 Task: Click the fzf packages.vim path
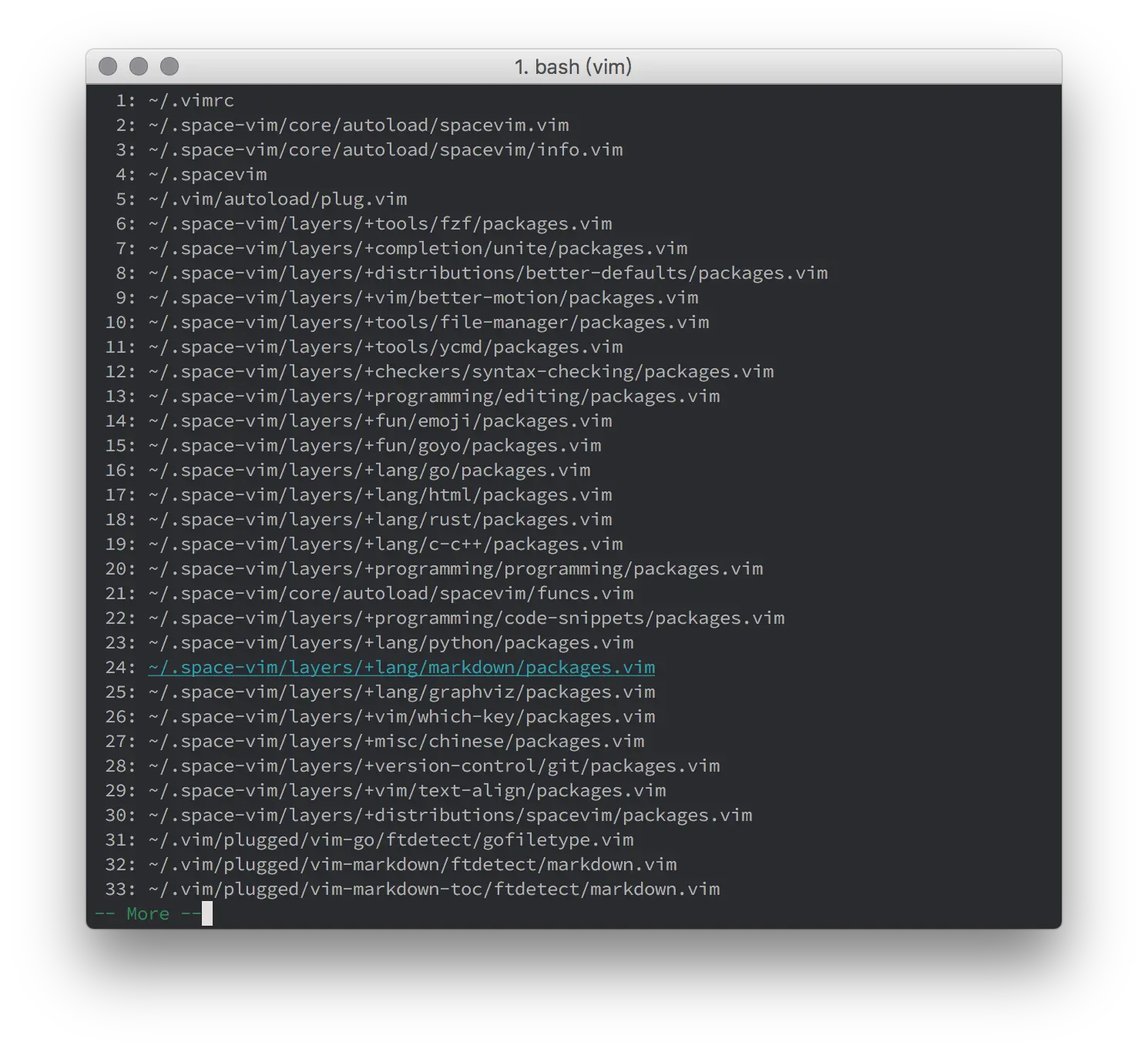(x=380, y=223)
